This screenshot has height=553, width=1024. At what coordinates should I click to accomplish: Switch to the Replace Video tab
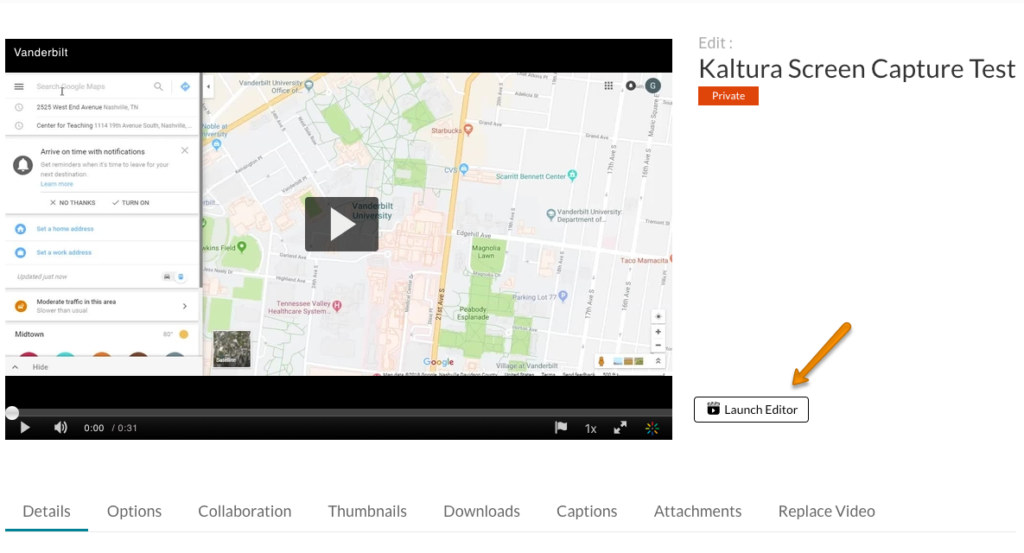pyautogui.click(x=826, y=511)
